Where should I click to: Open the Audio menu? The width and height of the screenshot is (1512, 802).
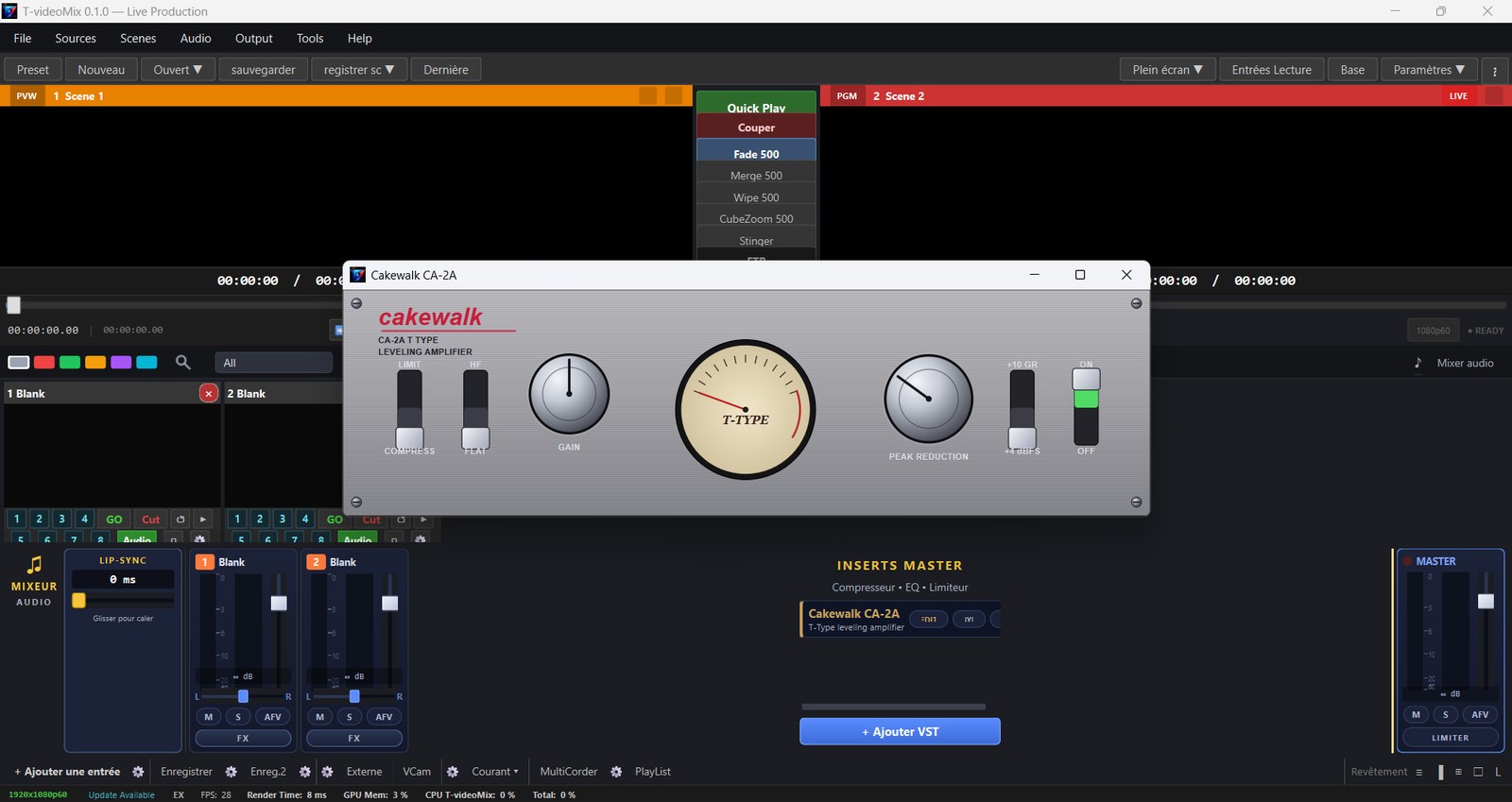click(x=196, y=39)
